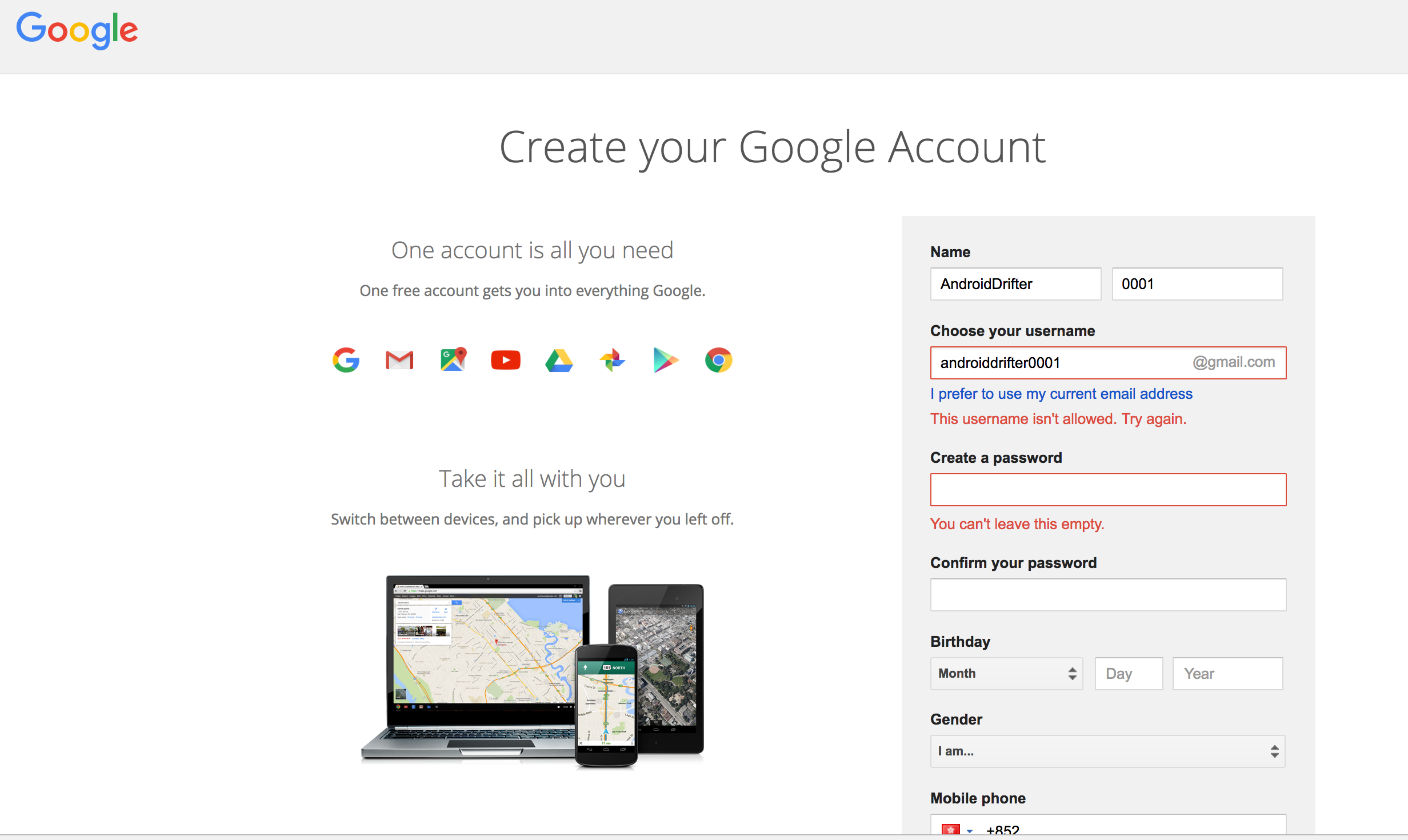This screenshot has width=1408, height=840.
Task: Open the Gender 'I am...' dropdown
Action: point(1108,751)
